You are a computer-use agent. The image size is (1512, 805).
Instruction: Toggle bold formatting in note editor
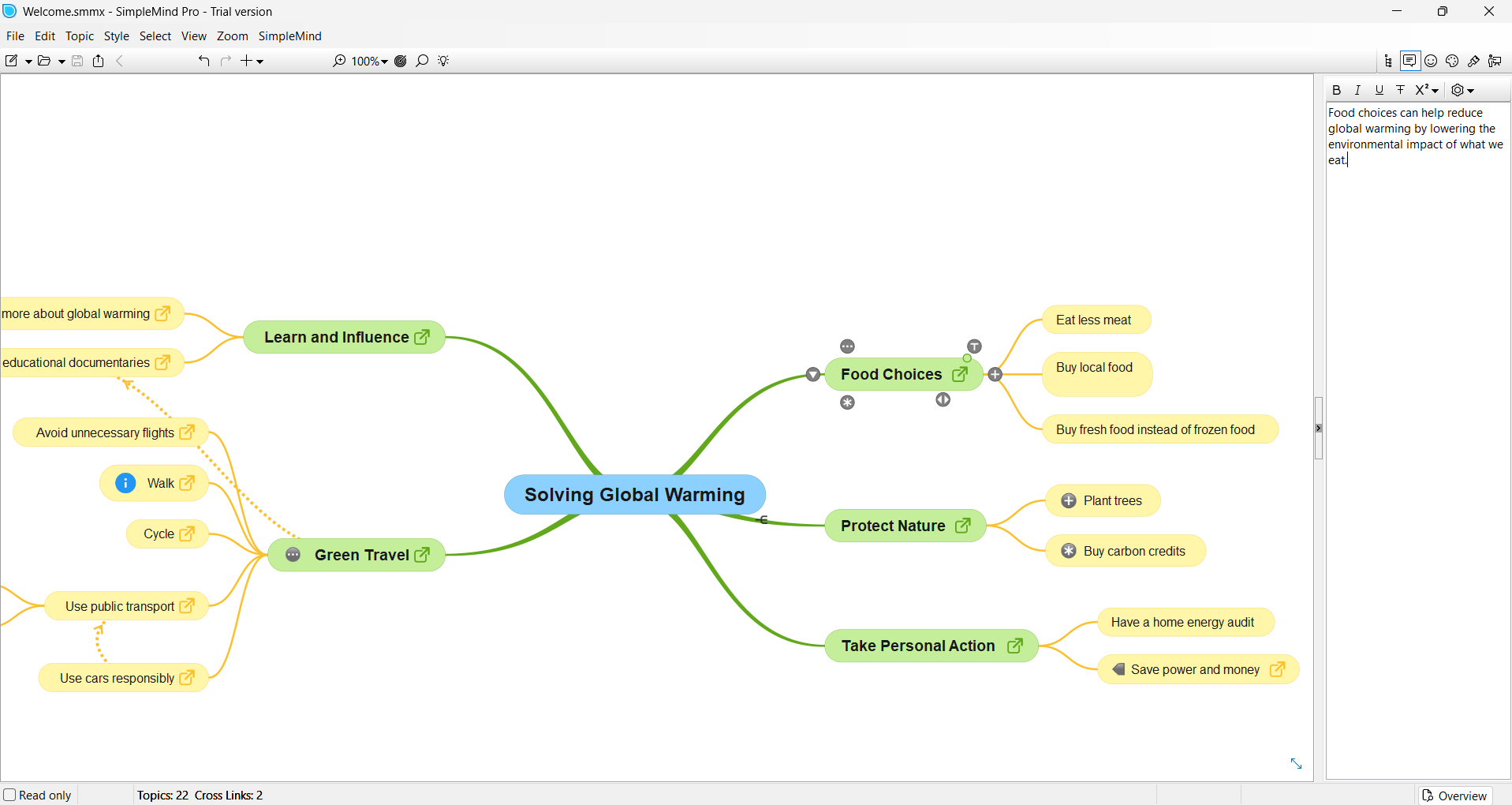pos(1336,90)
